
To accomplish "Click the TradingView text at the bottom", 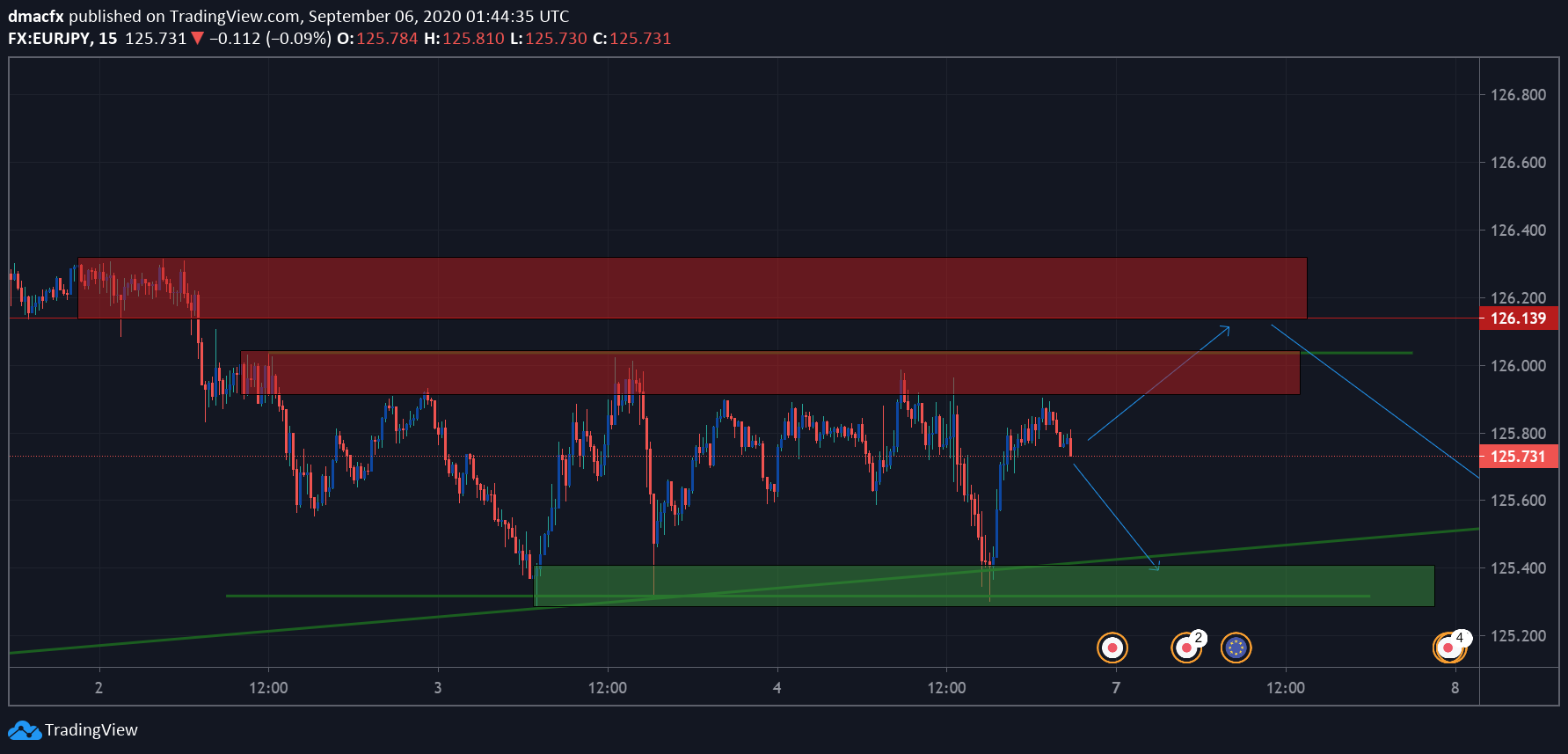I will [x=91, y=730].
